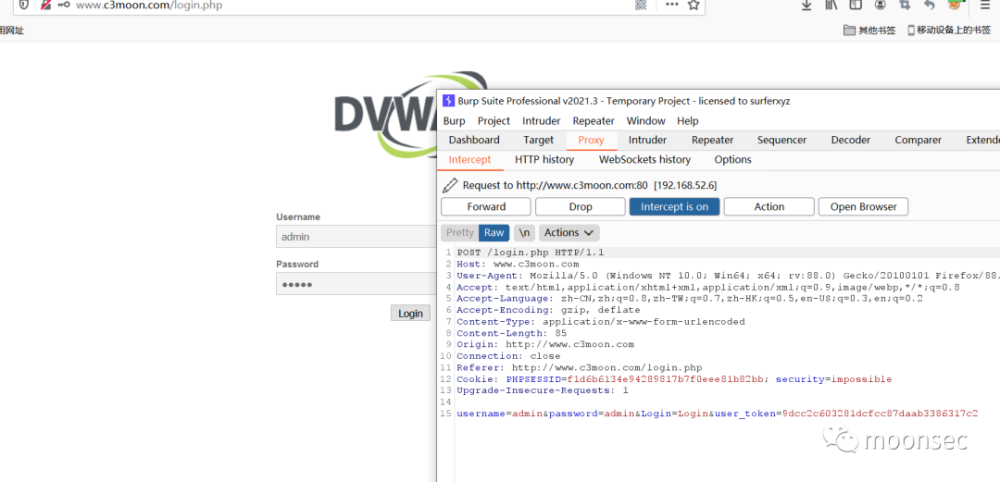Expand the Actions dropdown
Image resolution: width=1000 pixels, height=482 pixels.
tap(569, 233)
